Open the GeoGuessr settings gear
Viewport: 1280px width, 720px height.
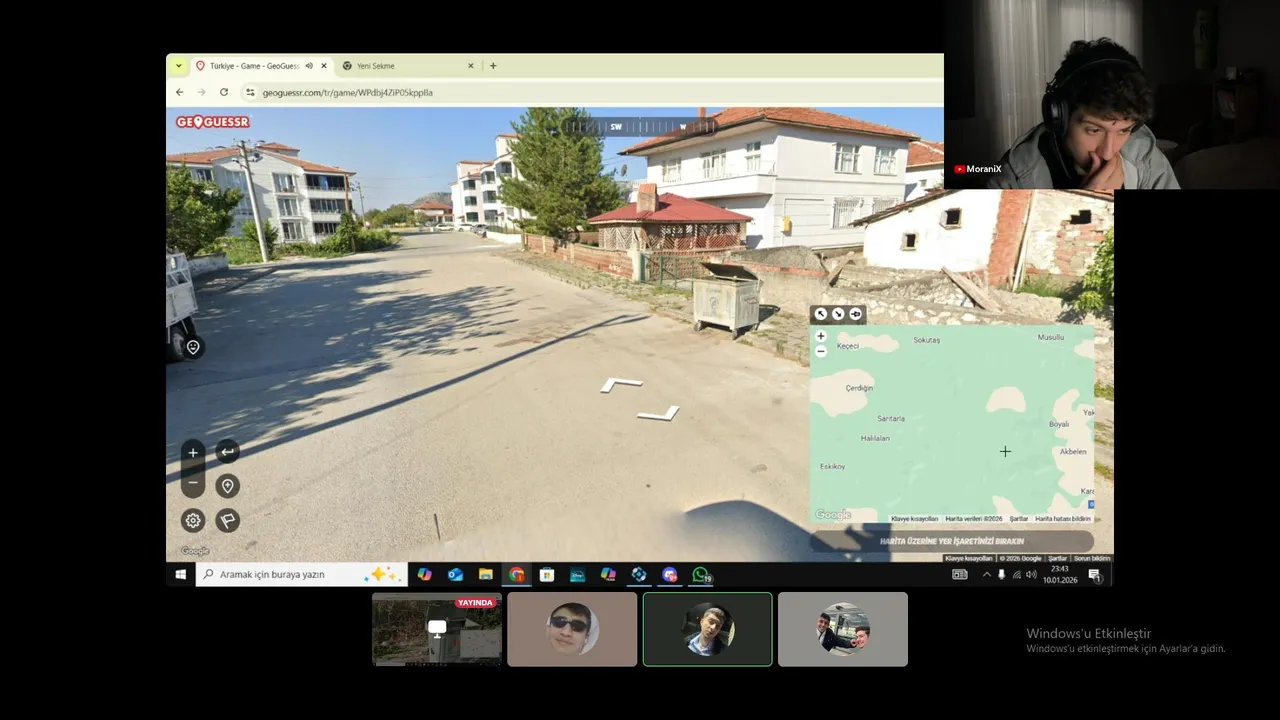pos(193,520)
